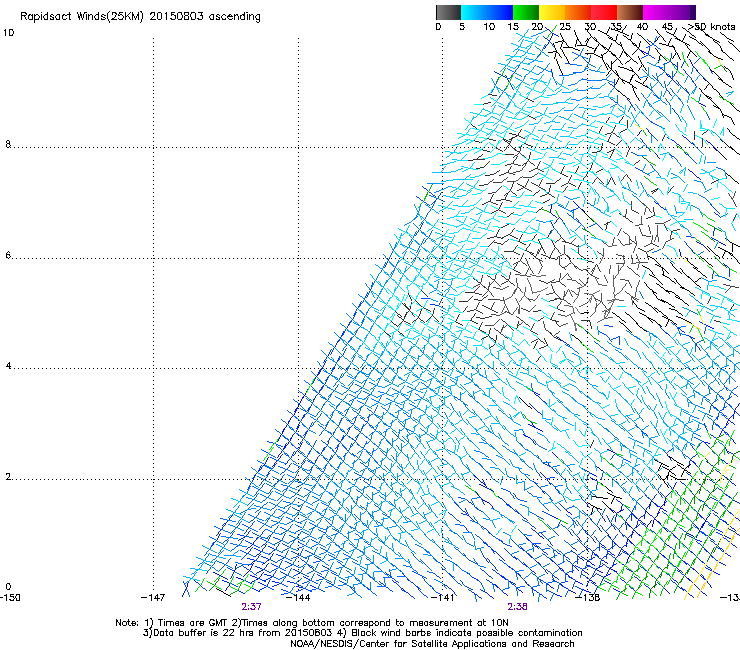Click the purple 2:38 time marker
The width and height of the screenshot is (740, 650).
(518, 607)
